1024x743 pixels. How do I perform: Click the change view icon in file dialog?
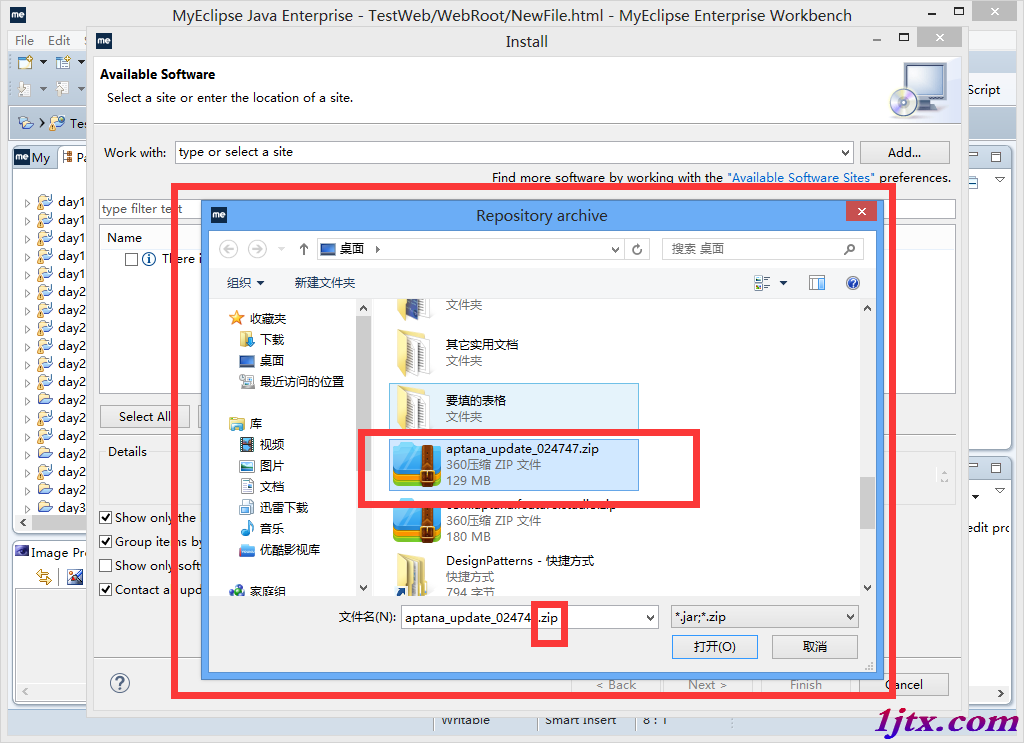[762, 283]
